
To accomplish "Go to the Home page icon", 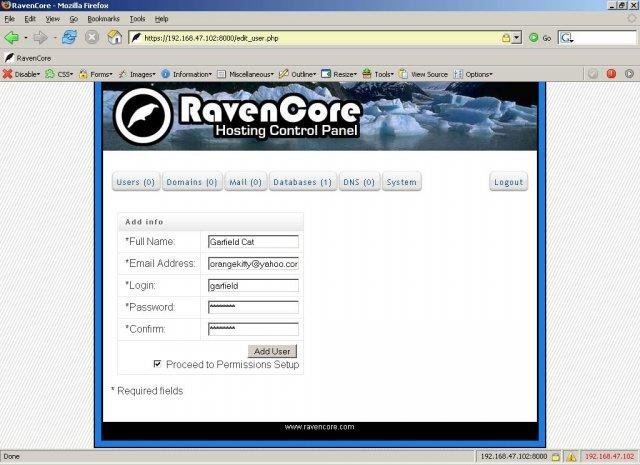I will coord(115,38).
